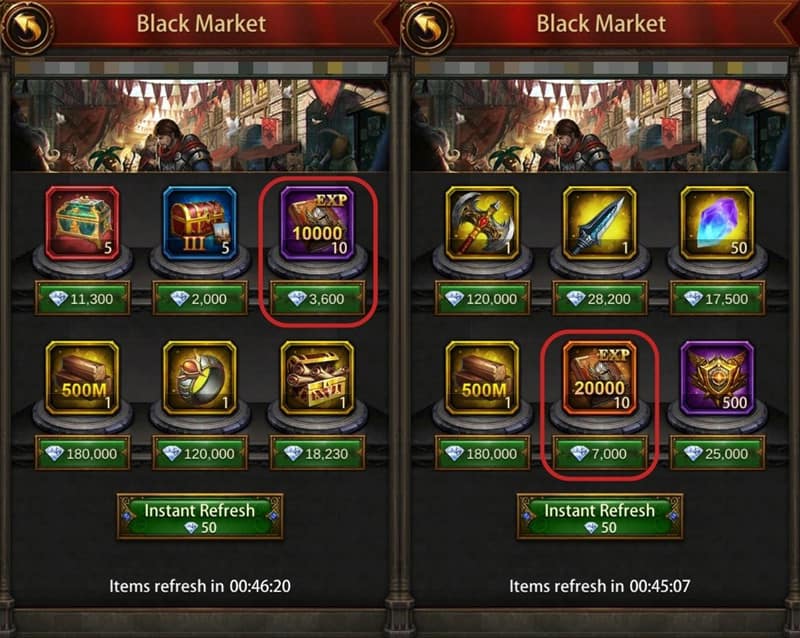This screenshot has width=800, height=638.
Task: Click the 28,200 gems price button
Action: (600, 299)
